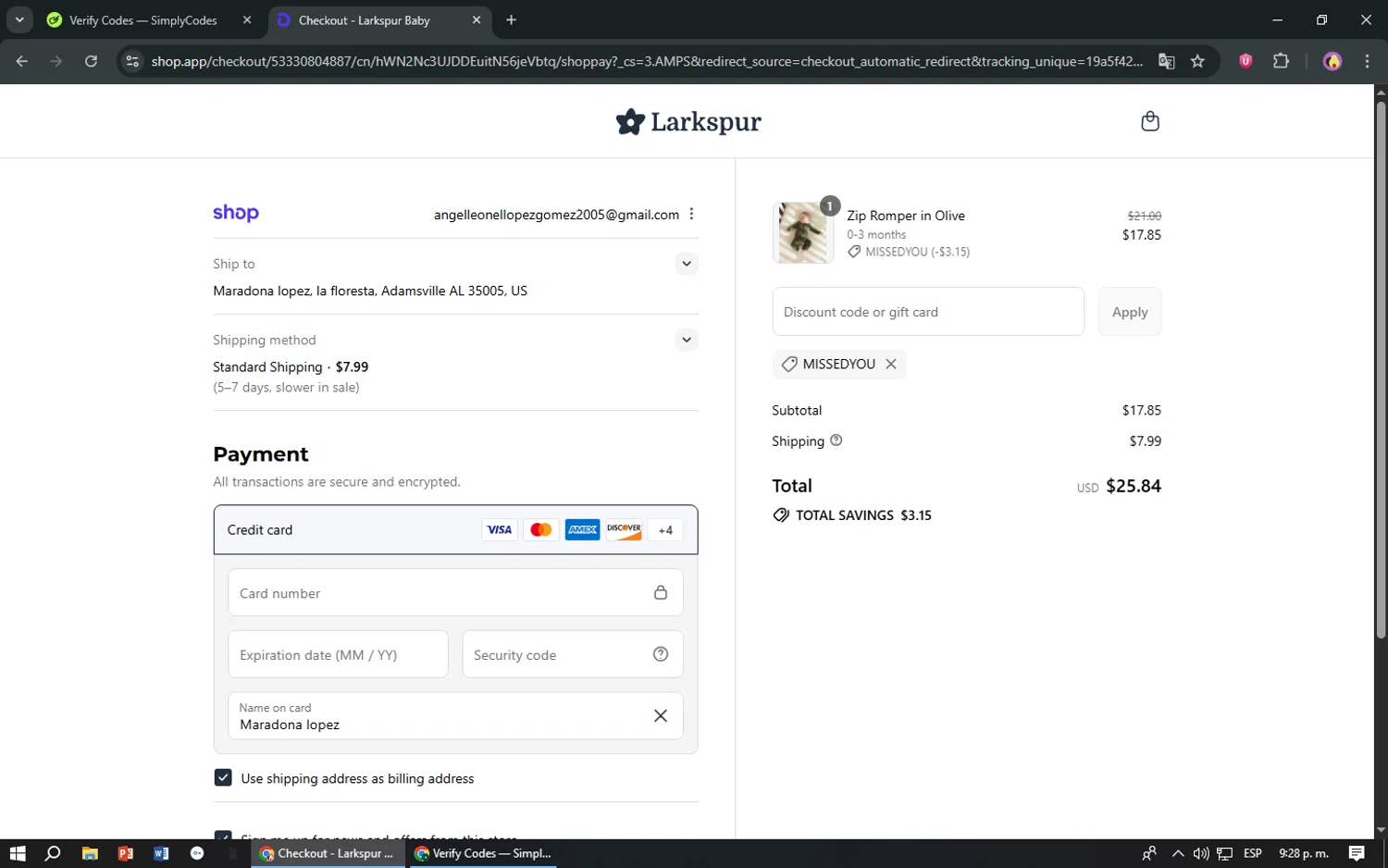Viewport: 1388px width, 868px height.
Task: View site information icon in address bar
Action: [x=132, y=61]
